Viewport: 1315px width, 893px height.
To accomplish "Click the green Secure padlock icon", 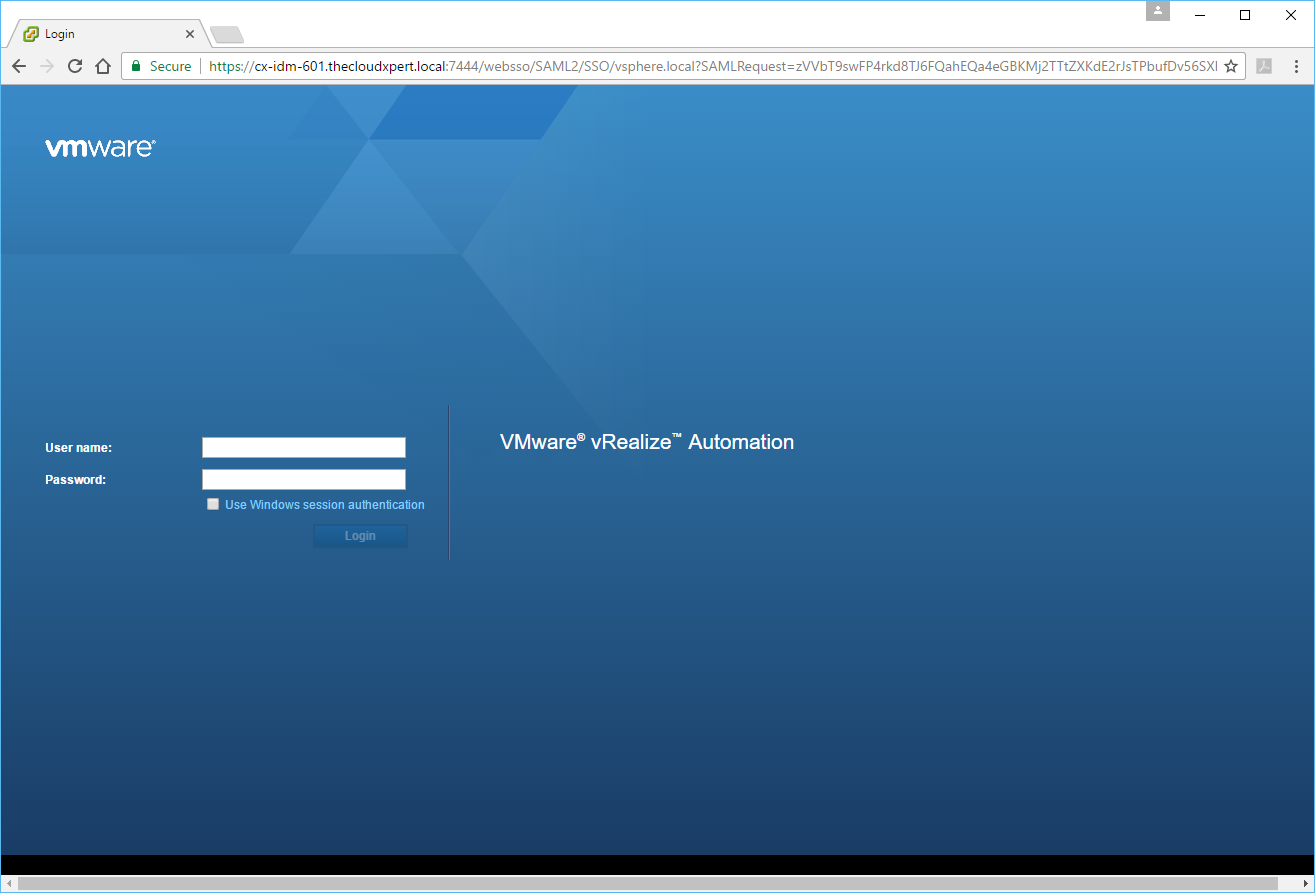I will (137, 66).
